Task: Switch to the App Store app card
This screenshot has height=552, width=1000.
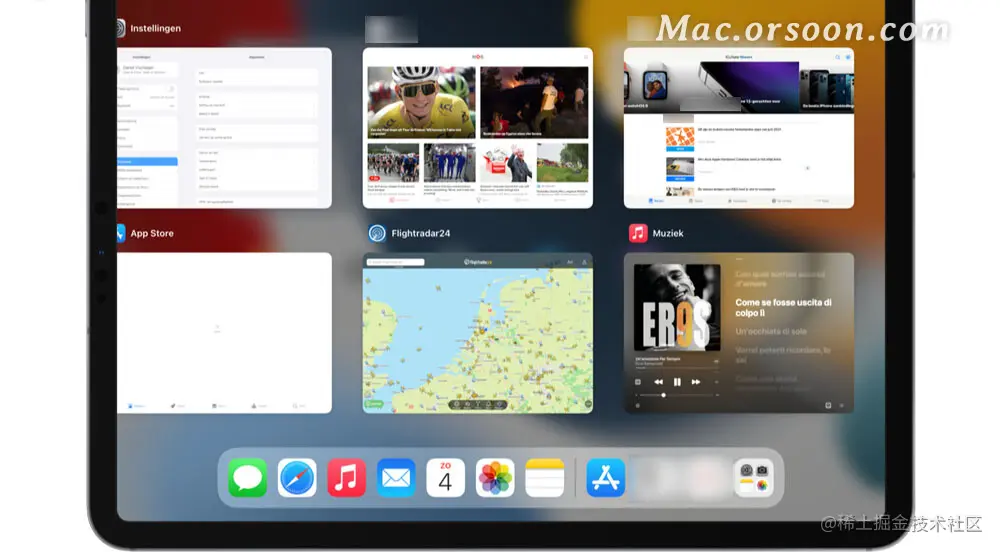Action: [x=224, y=333]
